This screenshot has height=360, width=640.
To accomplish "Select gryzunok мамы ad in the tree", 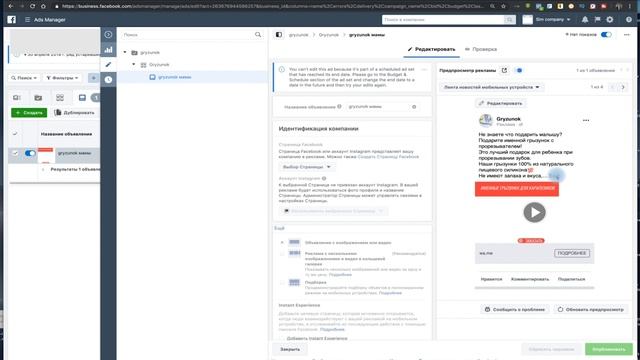I will [x=174, y=77].
